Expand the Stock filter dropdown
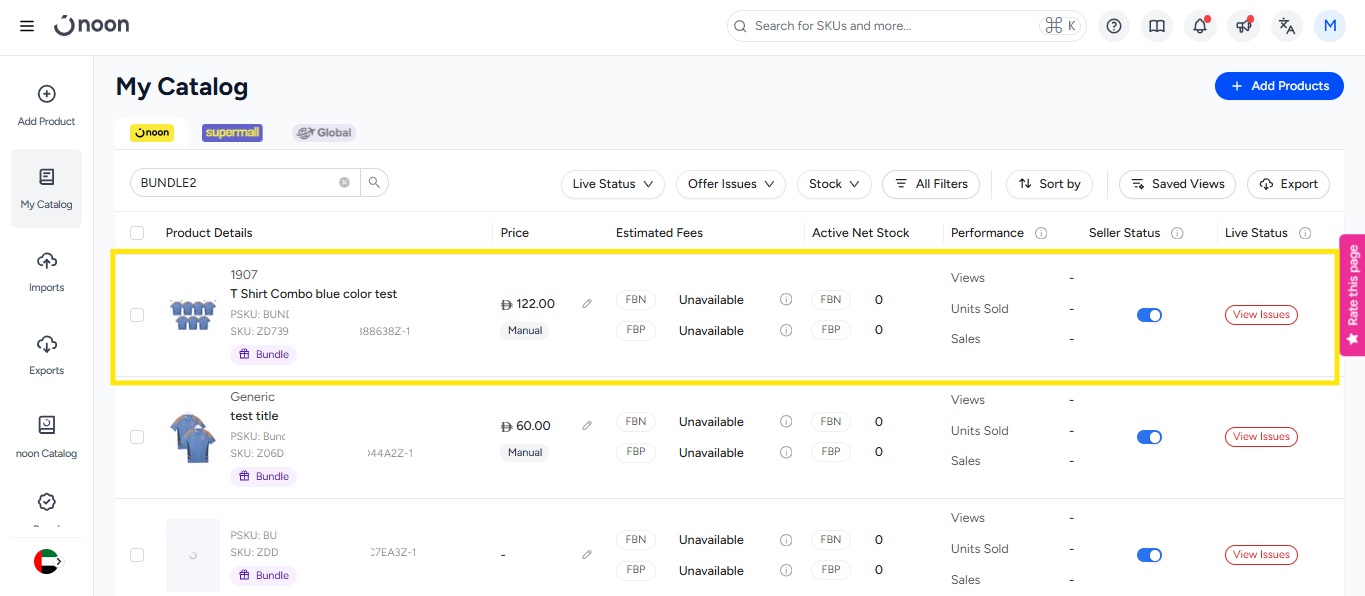This screenshot has height=596, width=1365. pyautogui.click(x=834, y=184)
